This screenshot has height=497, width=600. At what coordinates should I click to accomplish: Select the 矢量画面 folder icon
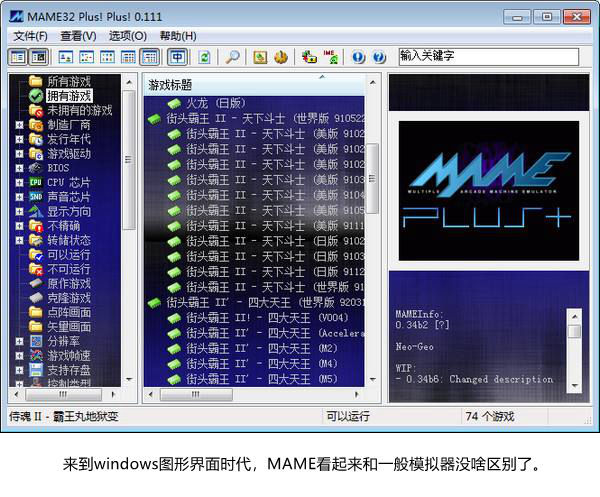tap(36, 326)
